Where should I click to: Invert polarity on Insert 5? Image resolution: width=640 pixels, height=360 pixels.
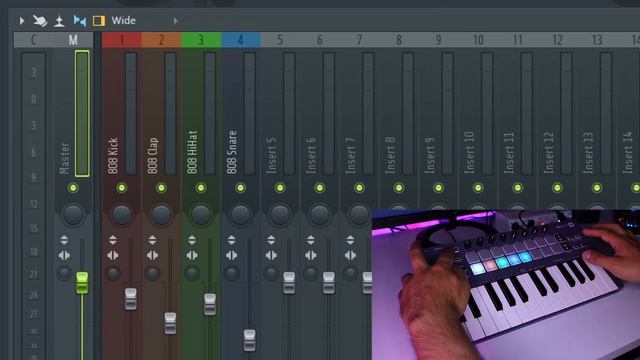(x=271, y=240)
